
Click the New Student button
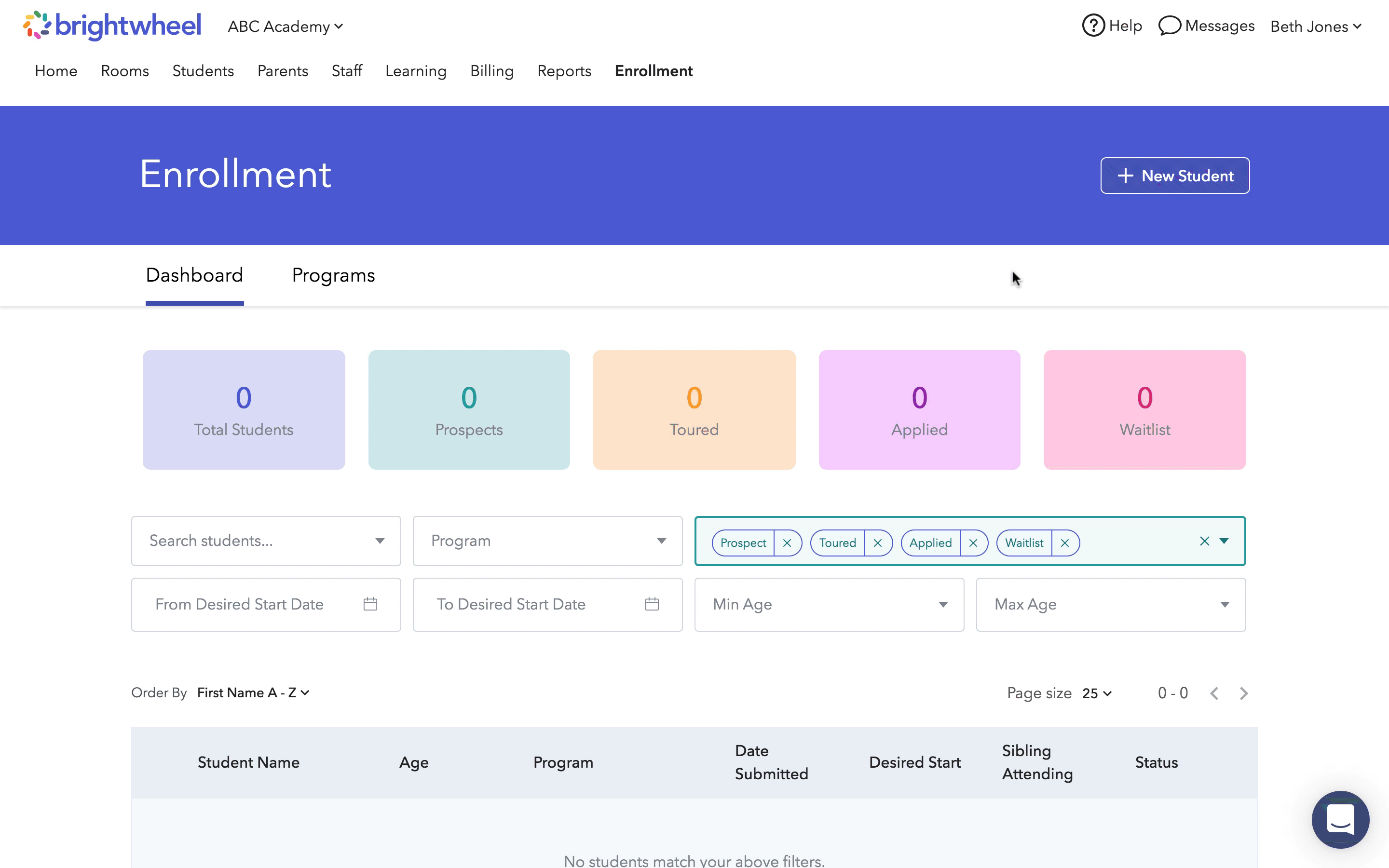pyautogui.click(x=1175, y=175)
